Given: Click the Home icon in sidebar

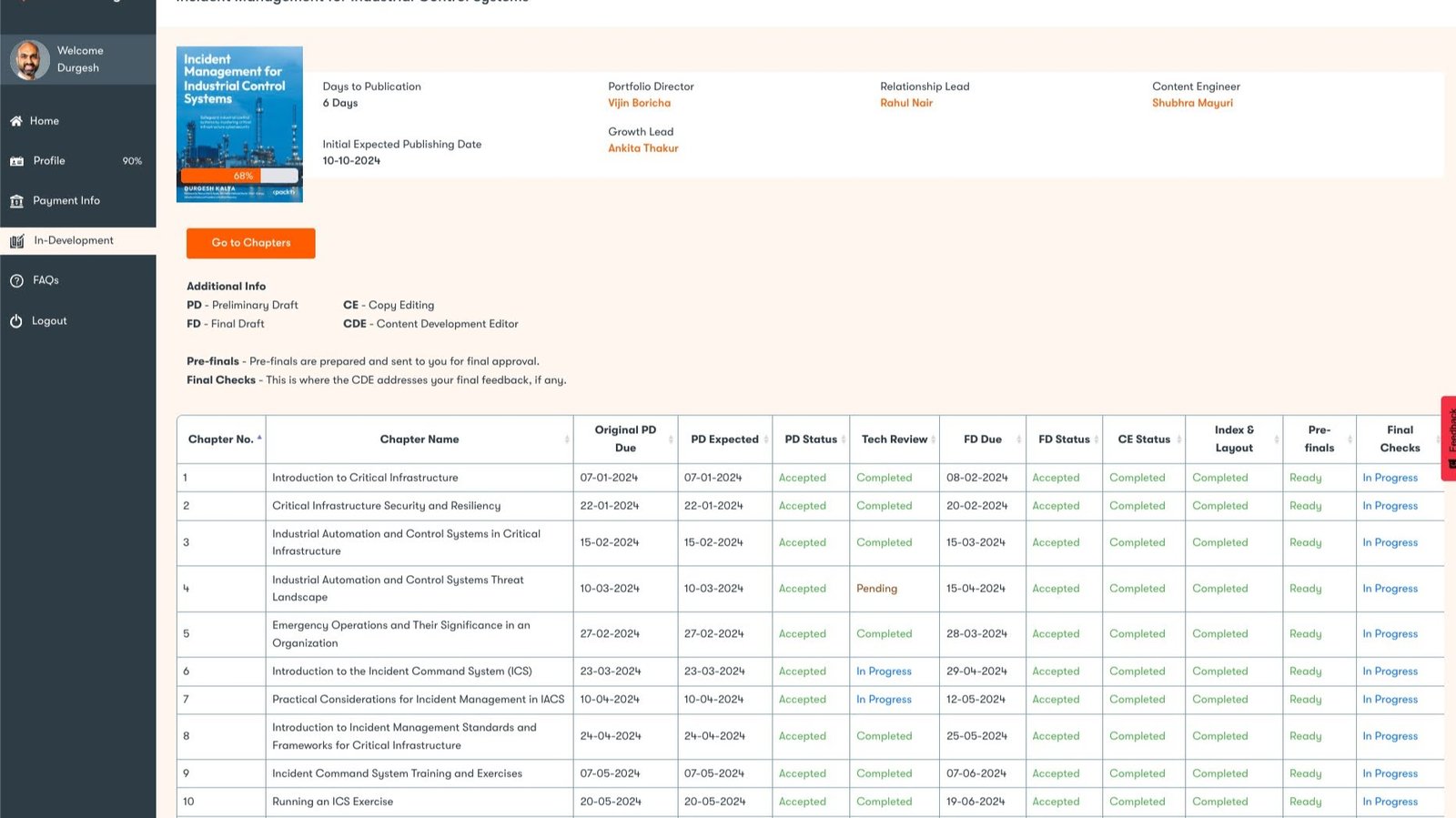Looking at the screenshot, I should pyautogui.click(x=16, y=121).
